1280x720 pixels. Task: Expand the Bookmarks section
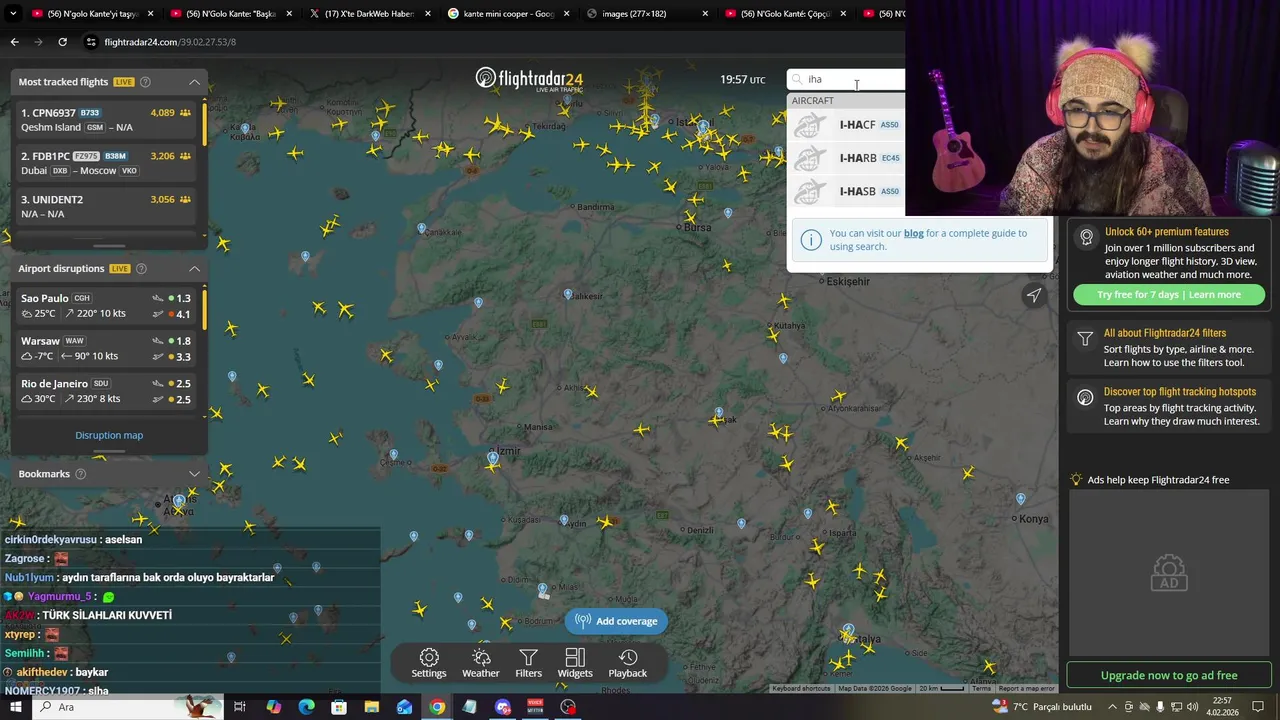(194, 474)
